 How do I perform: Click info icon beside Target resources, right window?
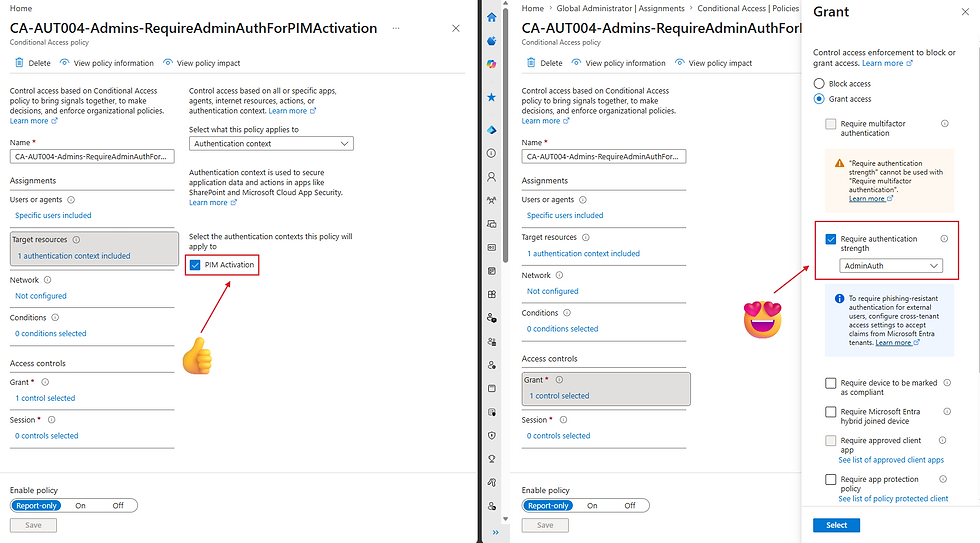point(586,237)
